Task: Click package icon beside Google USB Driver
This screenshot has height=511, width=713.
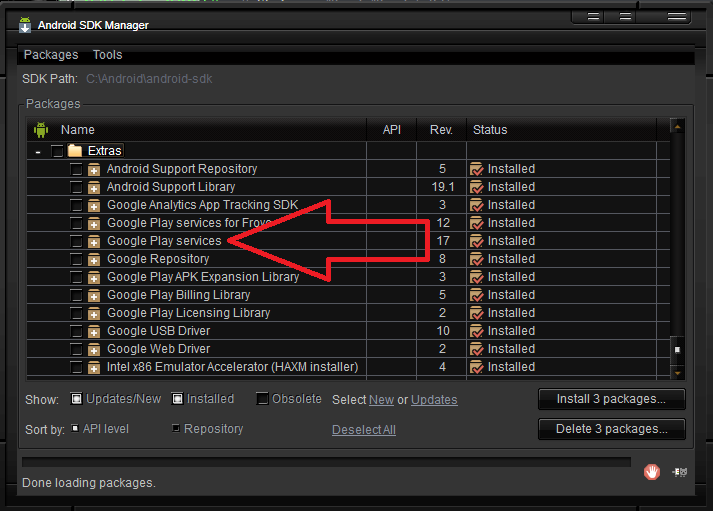Action: tap(94, 331)
